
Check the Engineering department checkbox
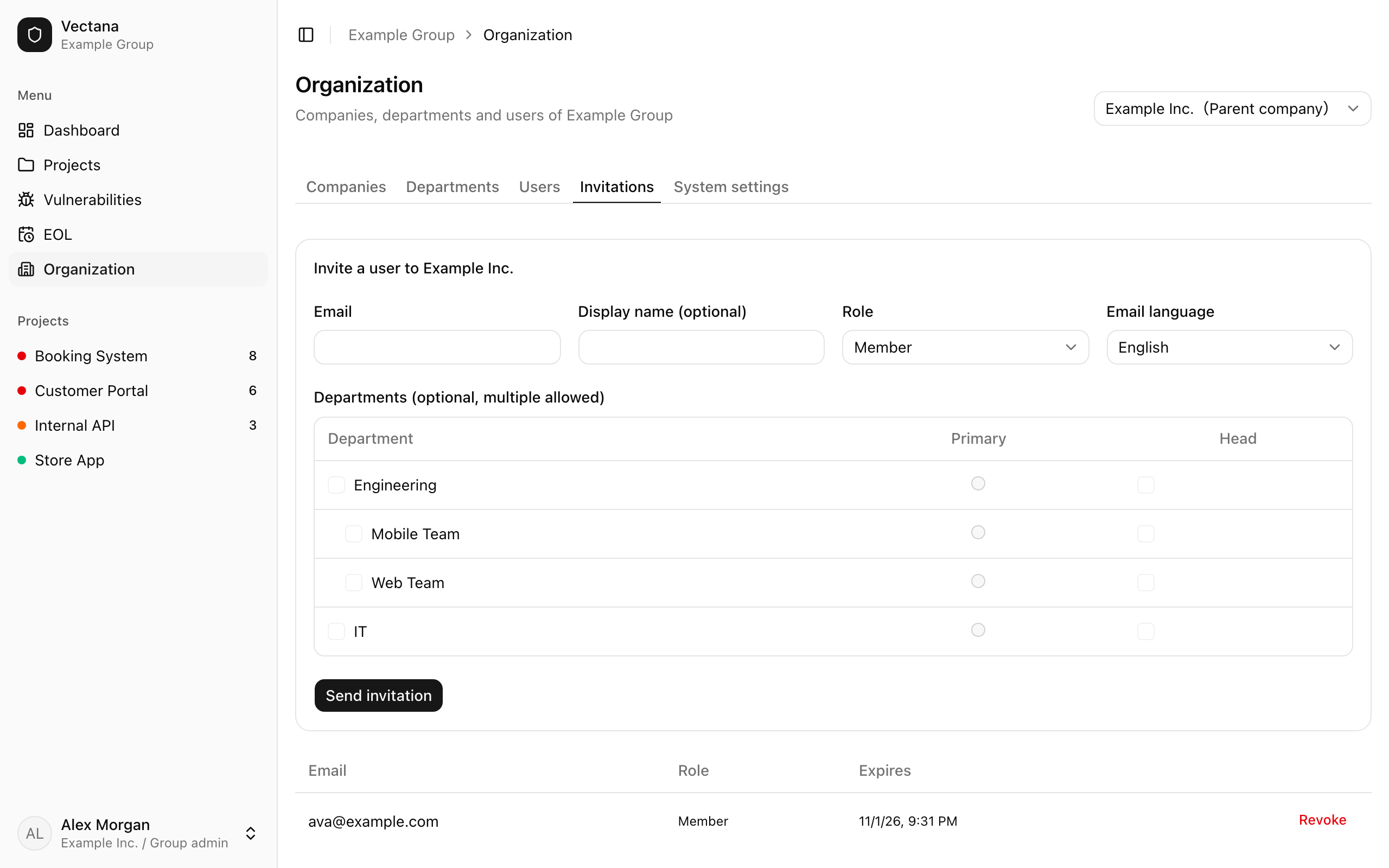[x=336, y=485]
